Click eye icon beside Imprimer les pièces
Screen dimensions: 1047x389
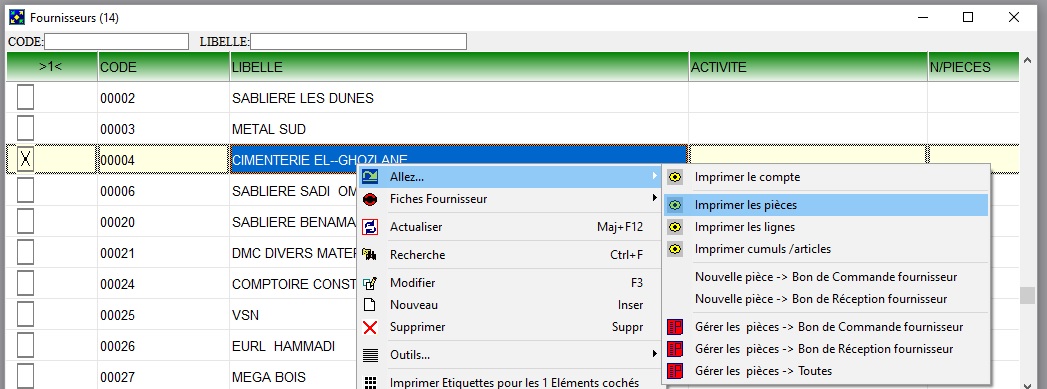(x=675, y=206)
